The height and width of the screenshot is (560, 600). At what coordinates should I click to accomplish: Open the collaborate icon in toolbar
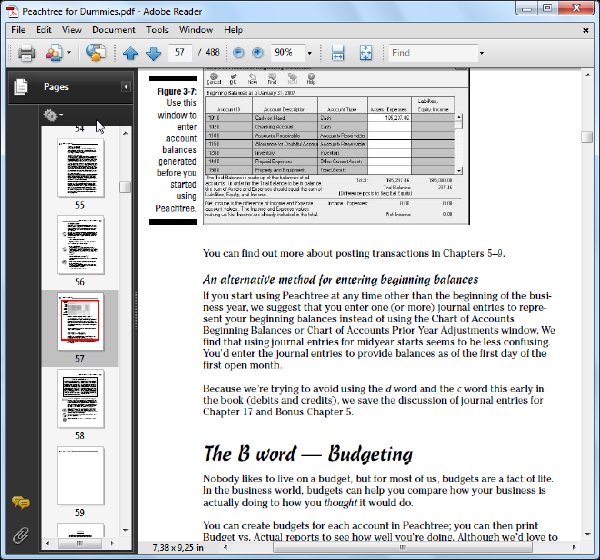(x=54, y=52)
